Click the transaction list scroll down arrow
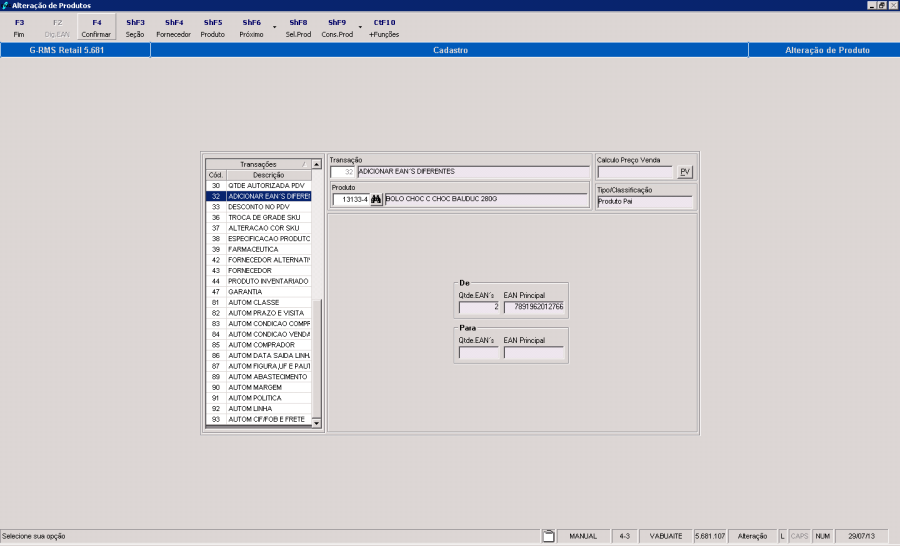 tap(316, 423)
